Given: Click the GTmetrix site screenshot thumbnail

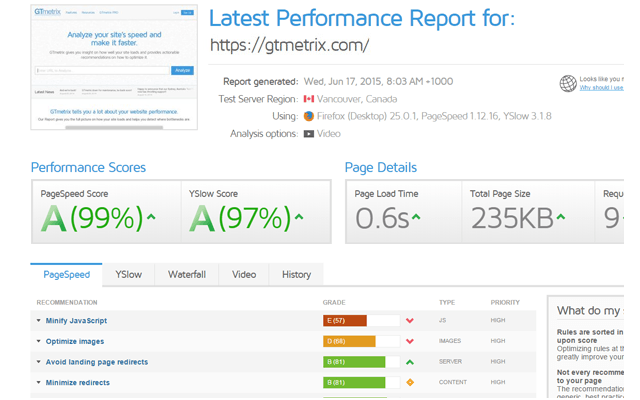Looking at the screenshot, I should click(114, 67).
